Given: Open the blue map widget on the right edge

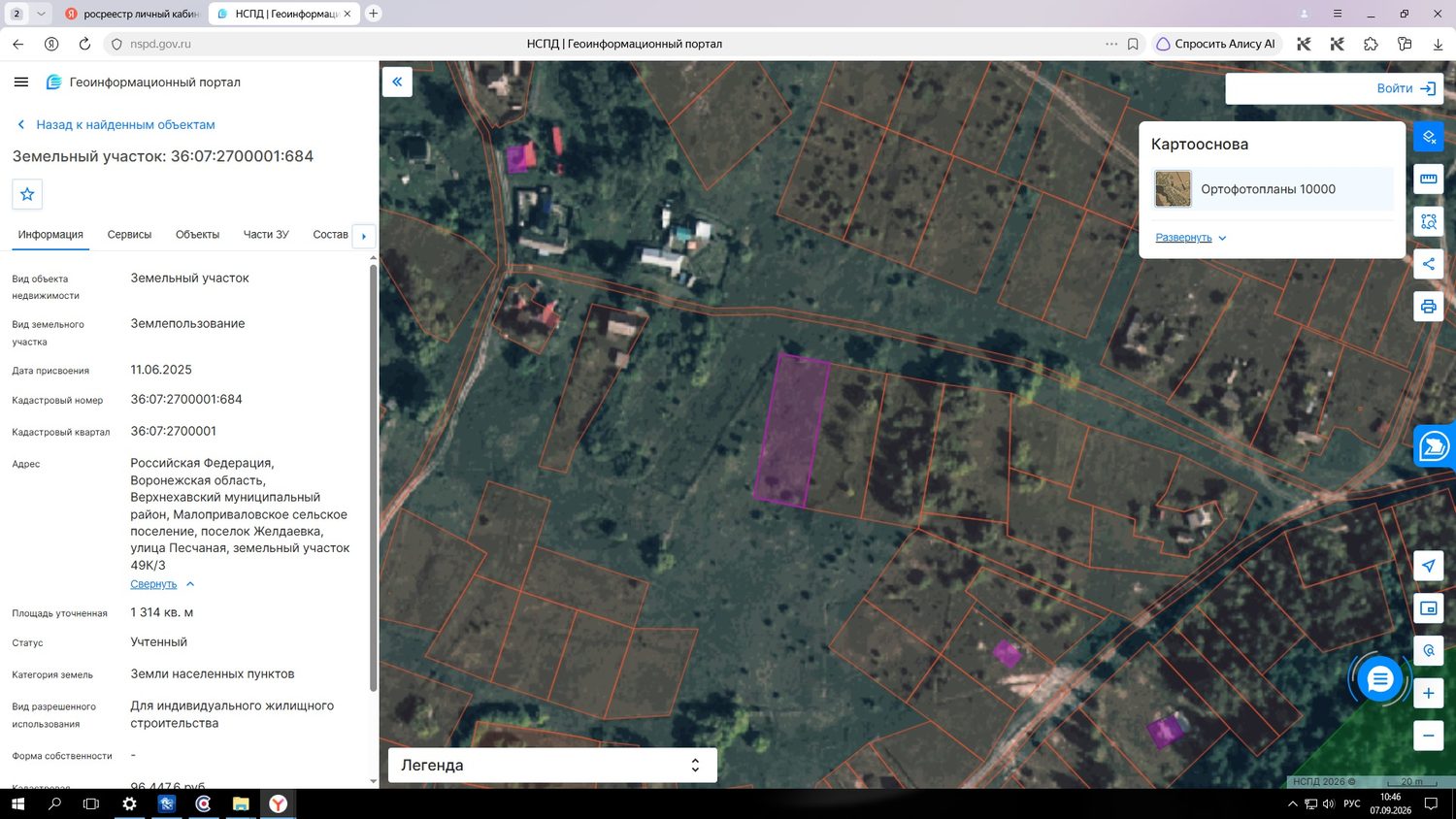Looking at the screenshot, I should coord(1435,446).
